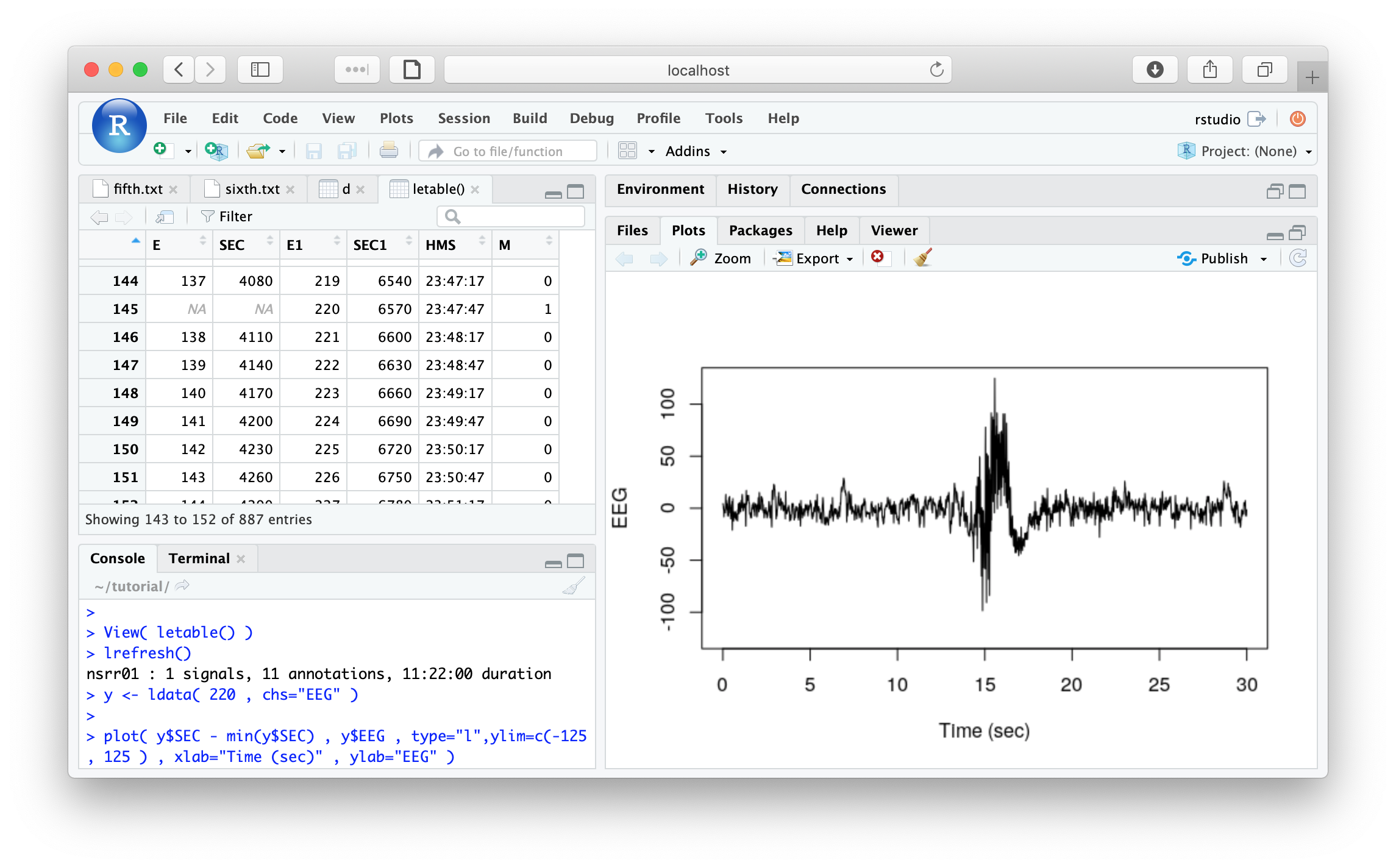Click the broom icon to clear all plots

[x=923, y=258]
